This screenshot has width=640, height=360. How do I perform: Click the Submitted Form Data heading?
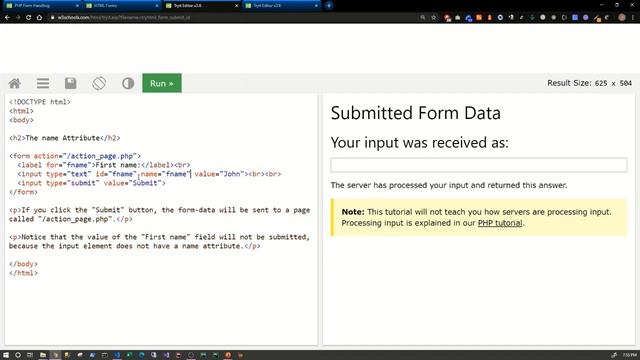(416, 113)
